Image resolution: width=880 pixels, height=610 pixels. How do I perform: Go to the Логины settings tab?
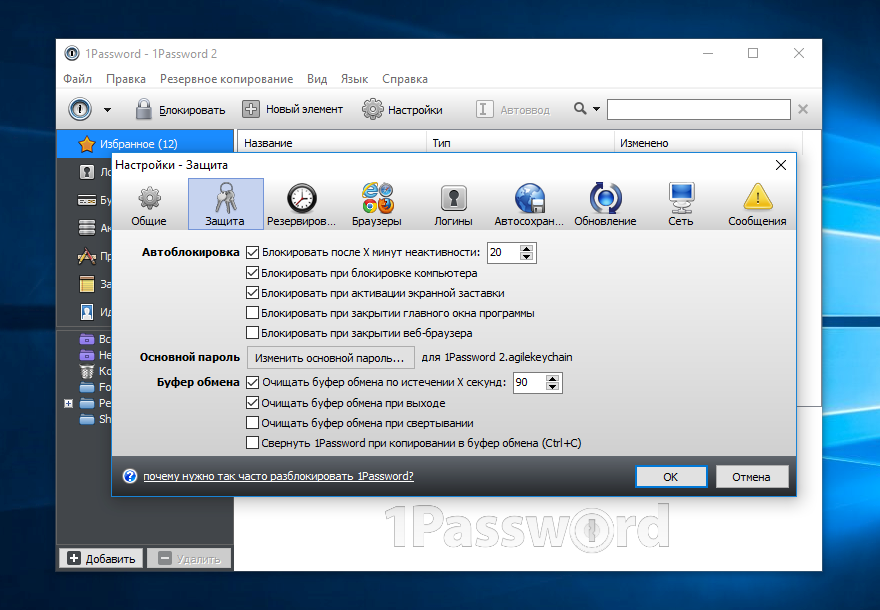(453, 205)
